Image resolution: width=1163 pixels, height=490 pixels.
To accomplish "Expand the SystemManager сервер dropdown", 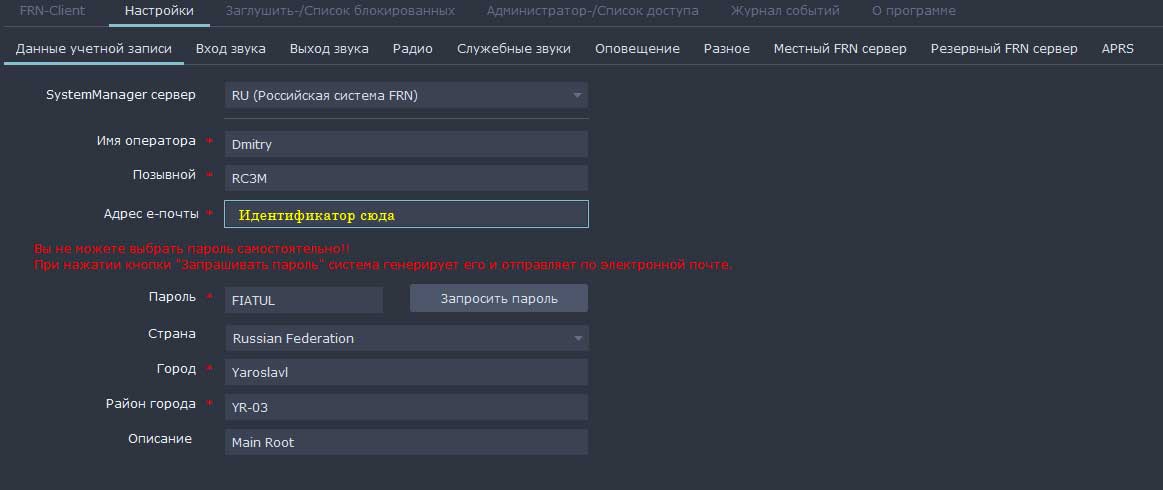I will (406, 95).
